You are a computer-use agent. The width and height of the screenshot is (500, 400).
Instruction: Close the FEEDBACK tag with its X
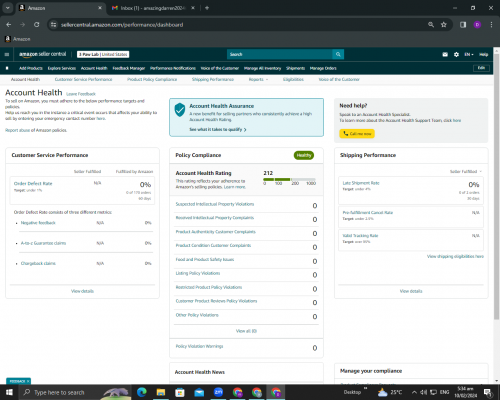click(28, 381)
